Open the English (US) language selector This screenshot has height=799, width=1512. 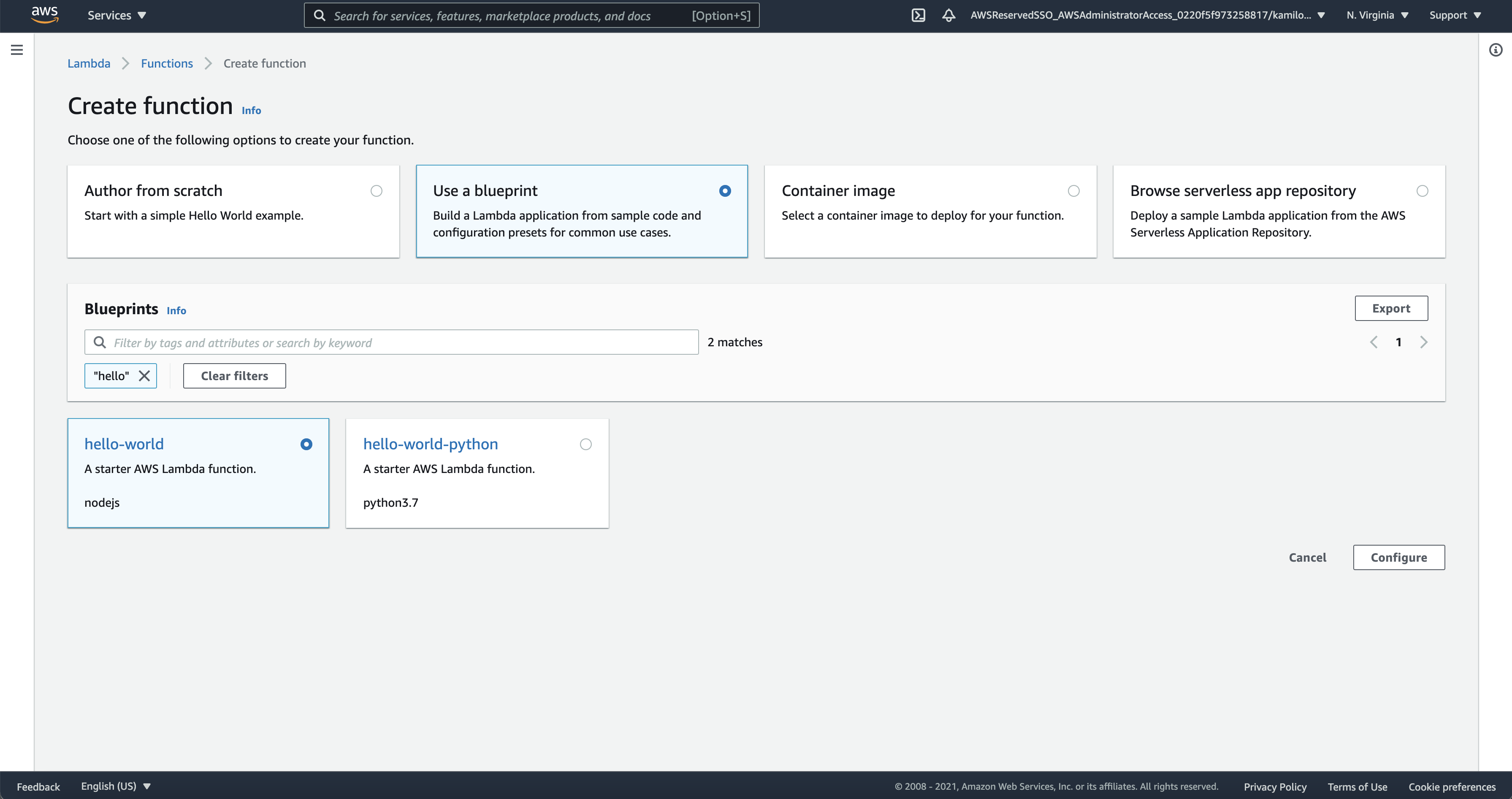click(x=116, y=786)
